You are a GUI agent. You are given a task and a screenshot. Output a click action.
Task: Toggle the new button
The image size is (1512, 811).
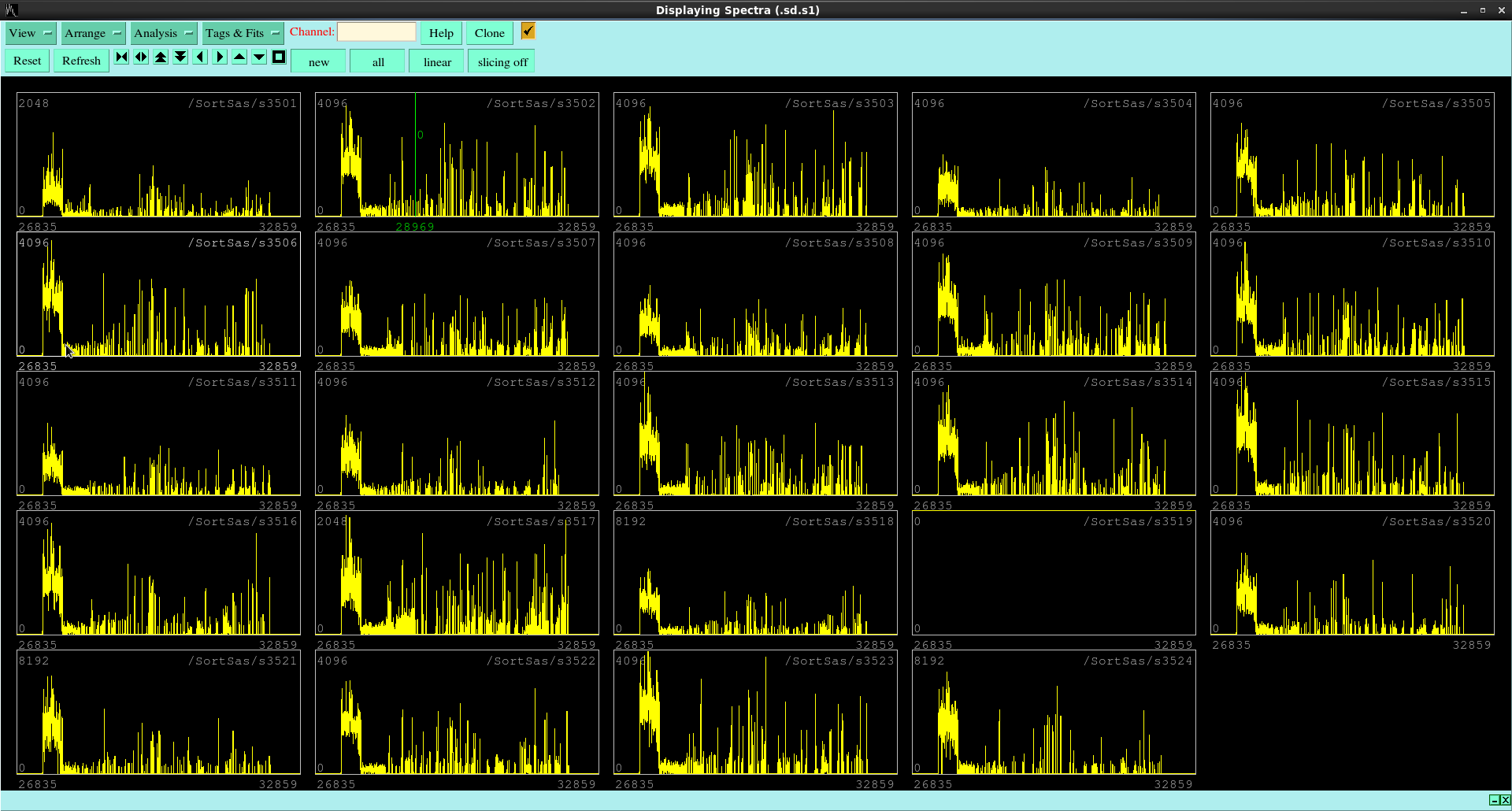coord(318,61)
